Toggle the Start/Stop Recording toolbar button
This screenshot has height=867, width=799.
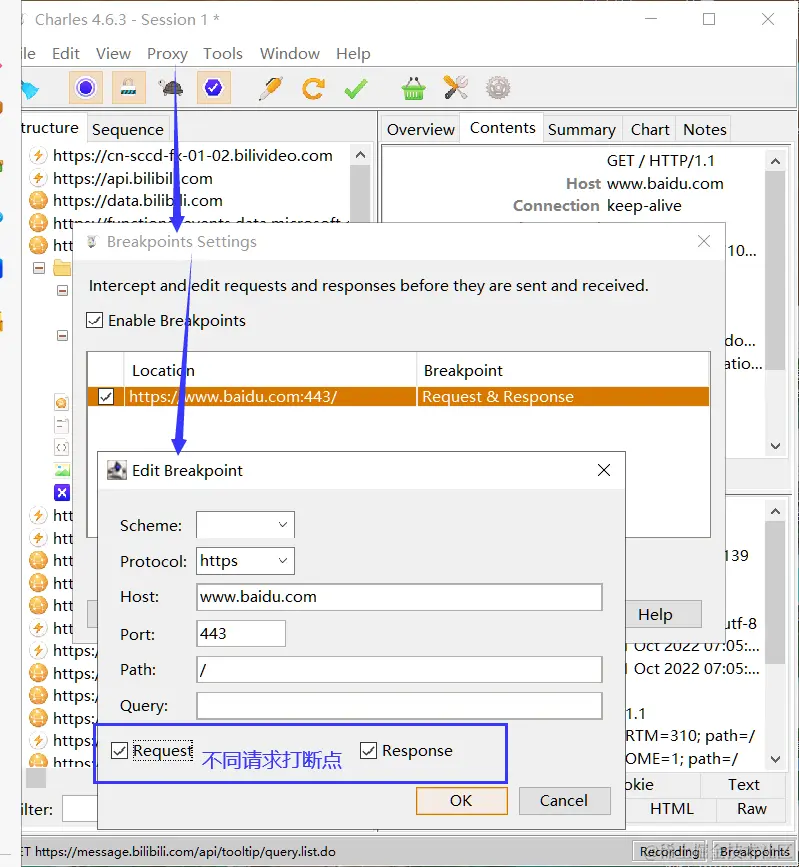click(x=86, y=87)
